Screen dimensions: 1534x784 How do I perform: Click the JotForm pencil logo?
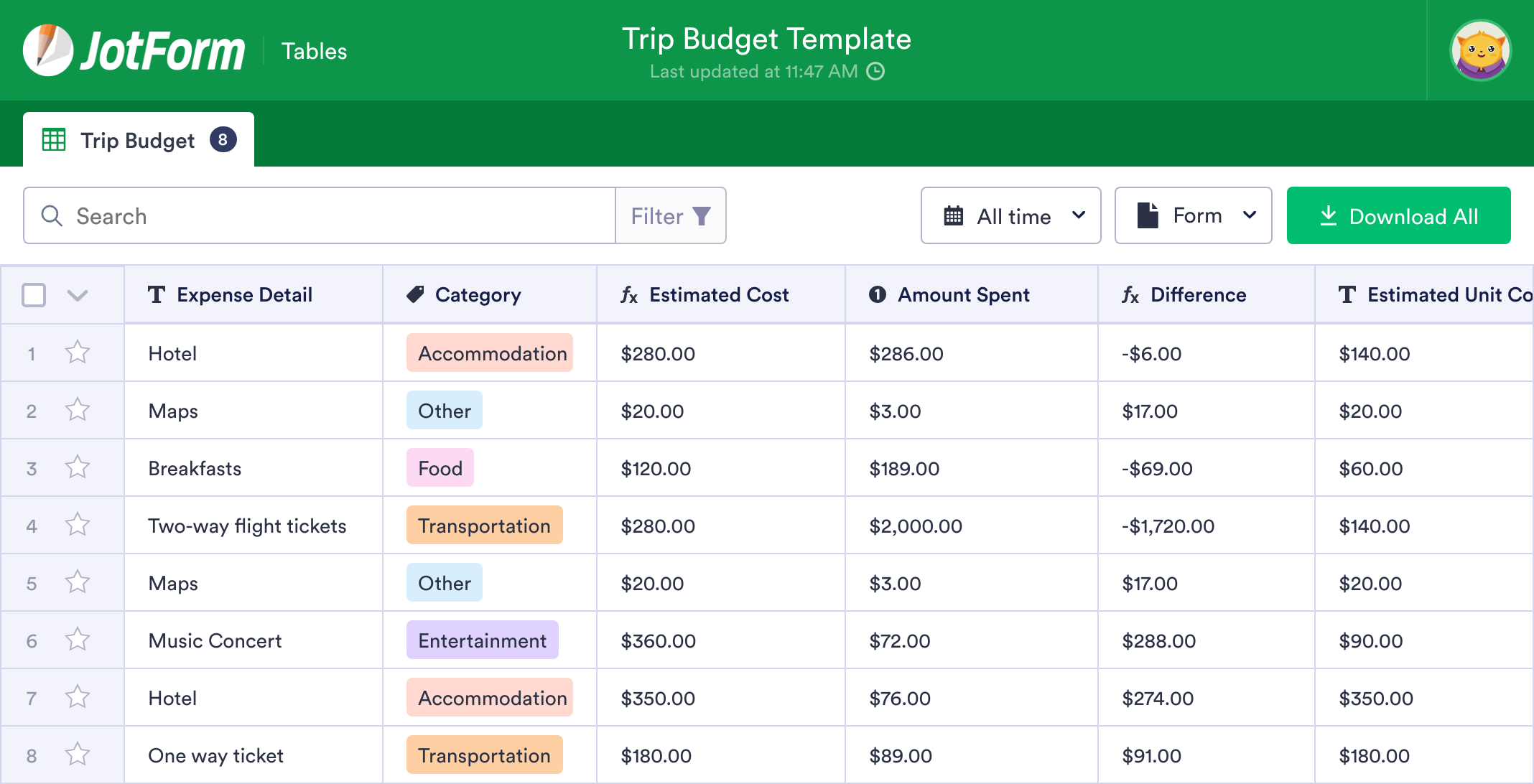coord(47,50)
